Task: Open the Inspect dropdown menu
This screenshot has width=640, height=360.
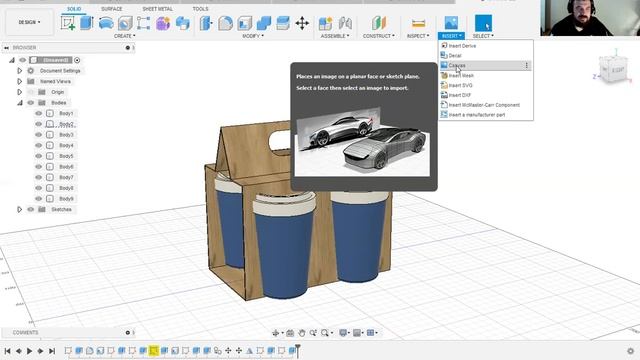Action: pyautogui.click(x=418, y=36)
